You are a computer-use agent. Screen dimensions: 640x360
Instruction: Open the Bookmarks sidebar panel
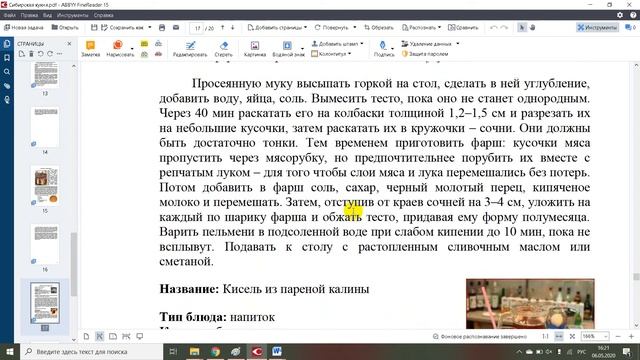[x=7, y=58]
